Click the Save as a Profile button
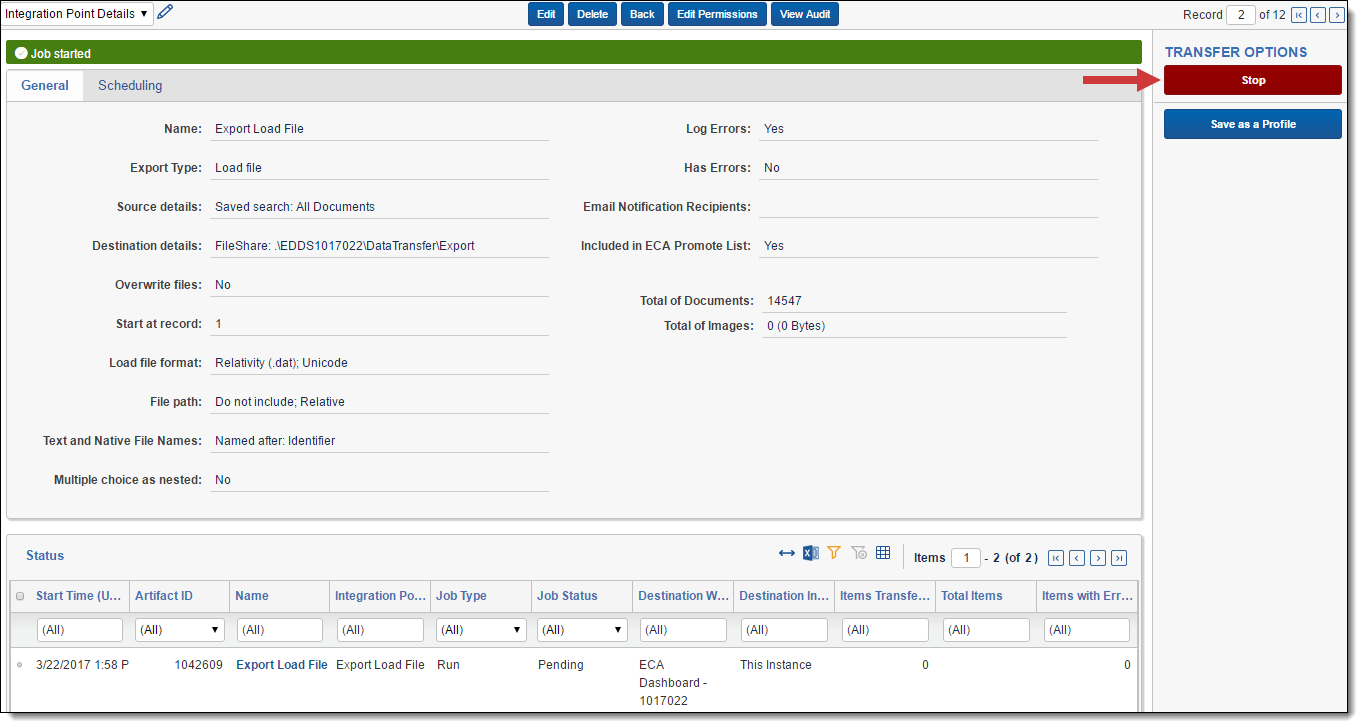 pyautogui.click(x=1252, y=125)
